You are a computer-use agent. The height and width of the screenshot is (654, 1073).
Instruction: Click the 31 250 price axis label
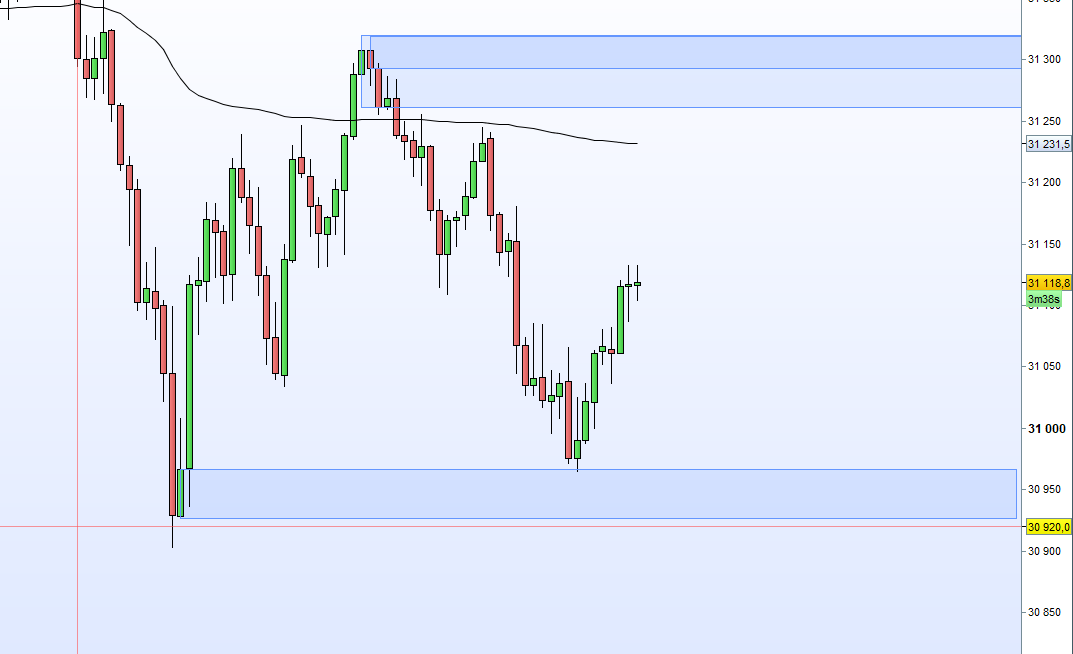1044,121
